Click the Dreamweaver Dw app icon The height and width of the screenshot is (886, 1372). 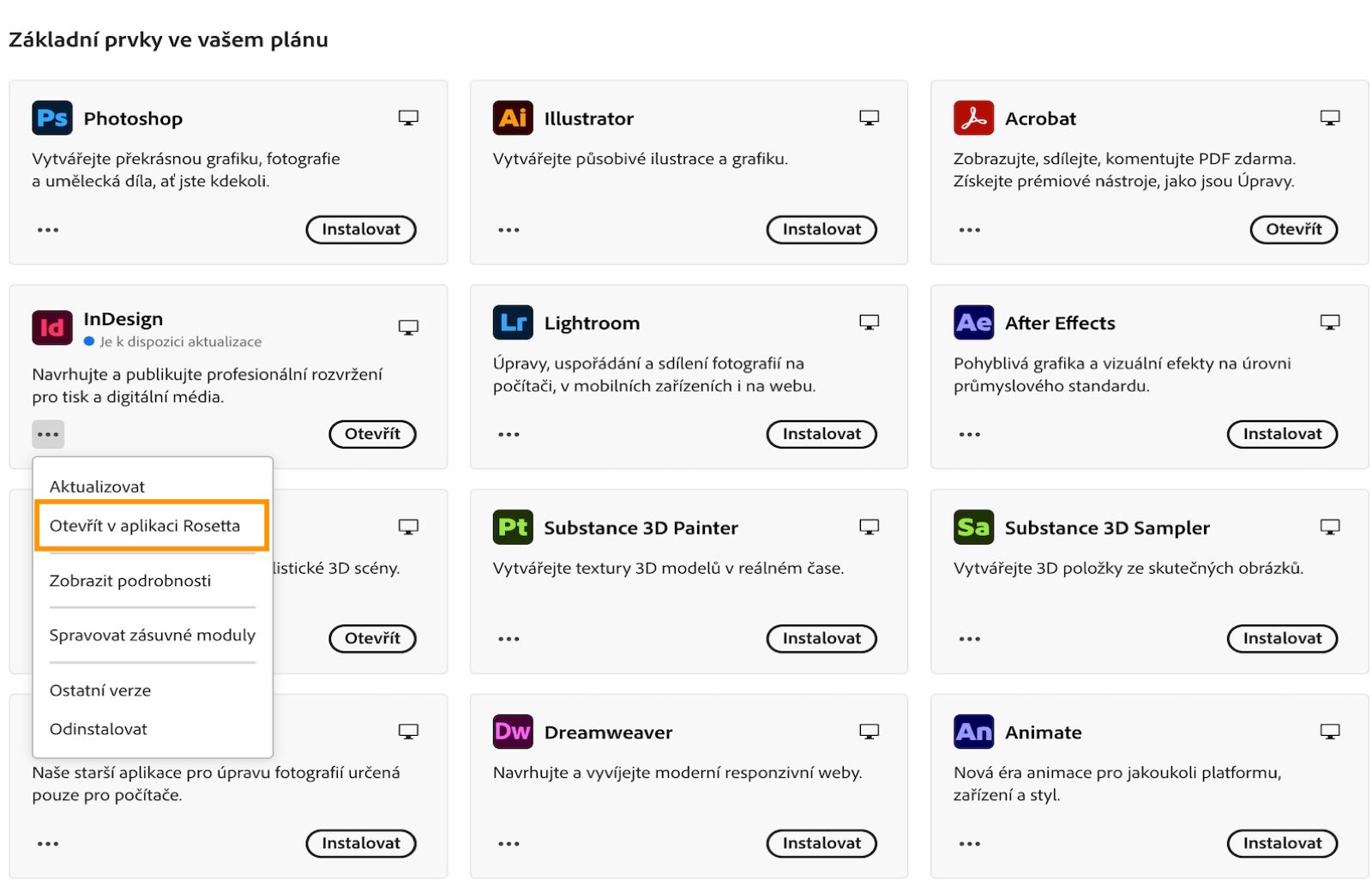pyautogui.click(x=513, y=732)
